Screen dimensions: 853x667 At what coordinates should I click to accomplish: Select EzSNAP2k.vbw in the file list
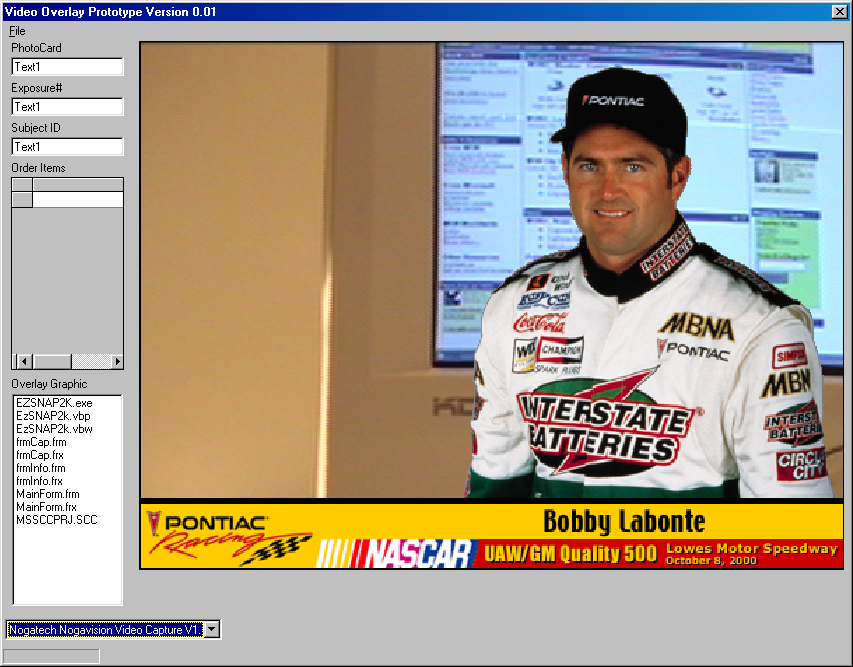point(54,429)
